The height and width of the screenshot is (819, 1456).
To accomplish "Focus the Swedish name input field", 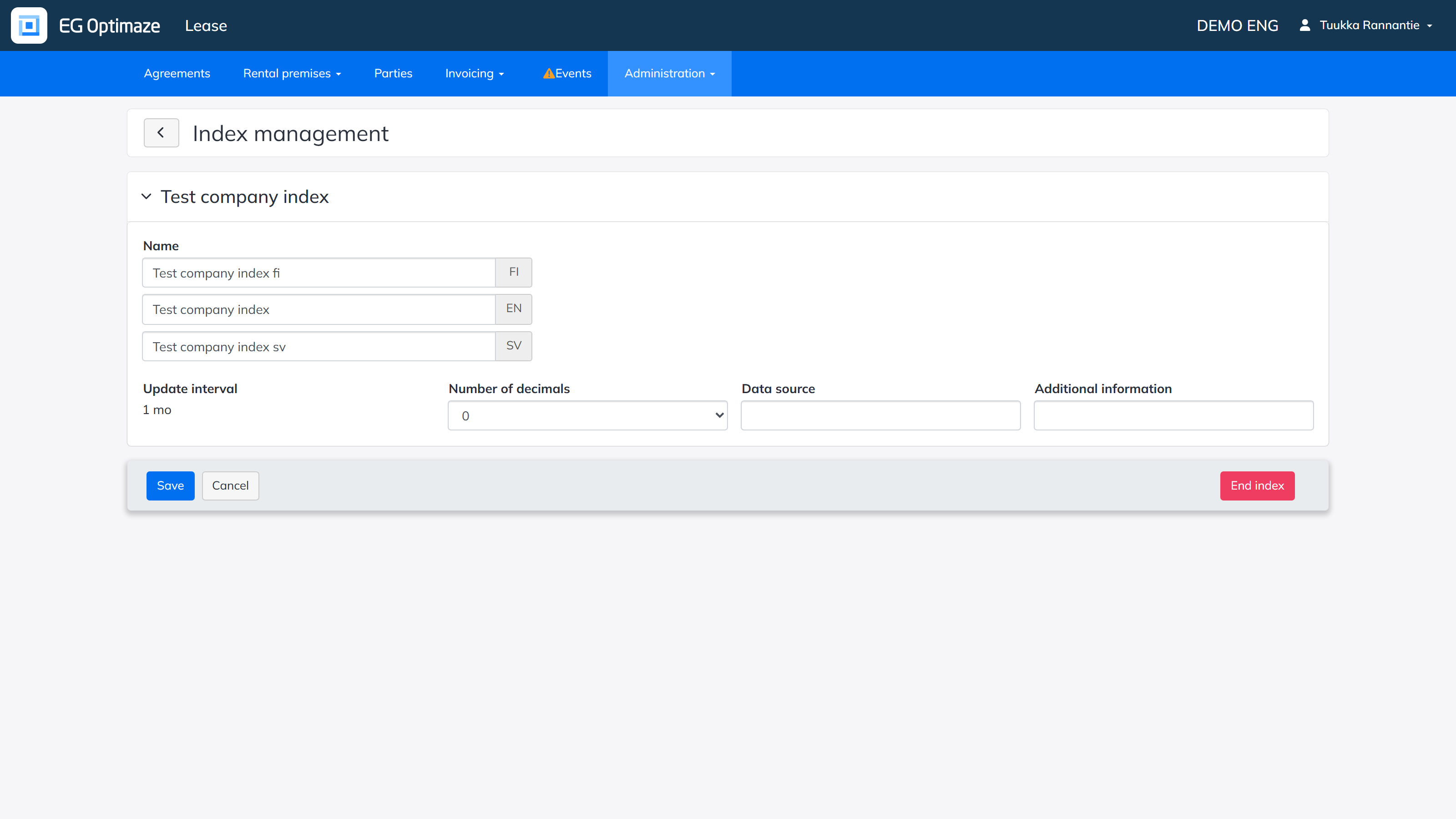I will coord(319,346).
